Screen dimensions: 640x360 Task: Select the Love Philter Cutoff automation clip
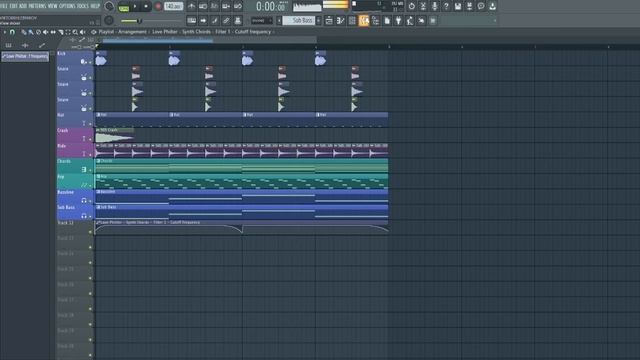(241, 227)
